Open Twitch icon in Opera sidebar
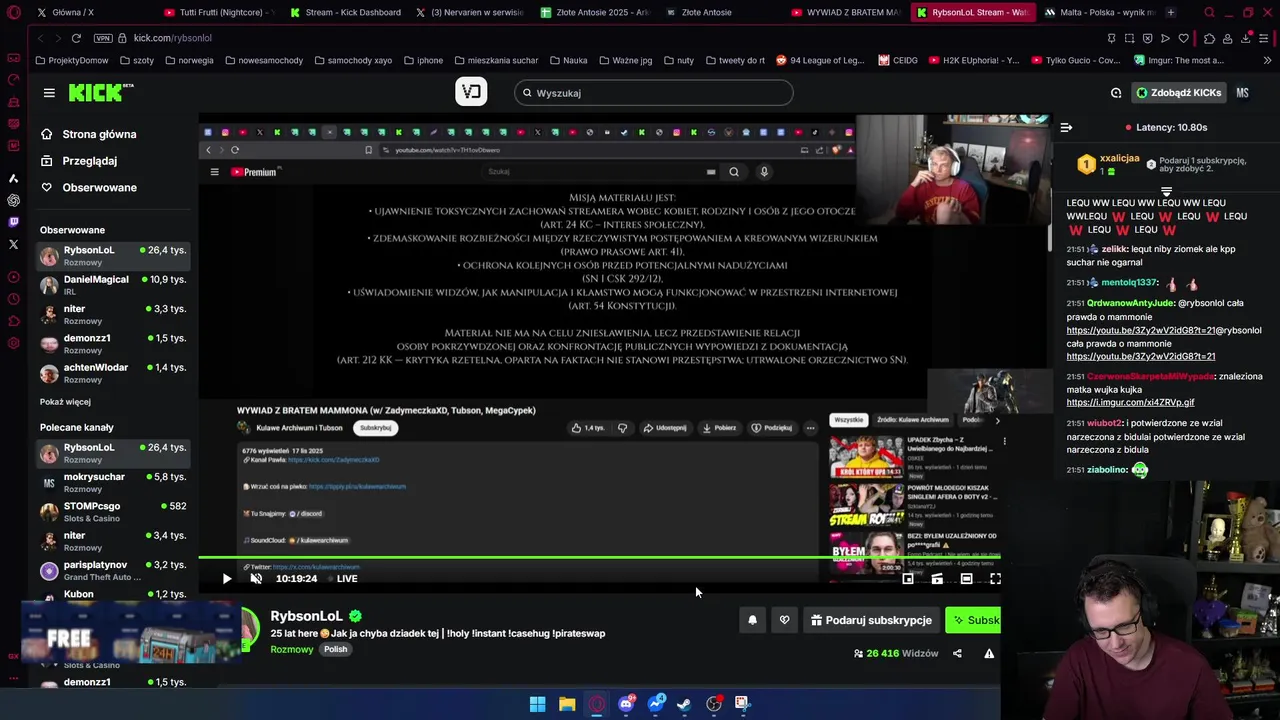Viewport: 1280px width, 720px height. pyautogui.click(x=13, y=222)
